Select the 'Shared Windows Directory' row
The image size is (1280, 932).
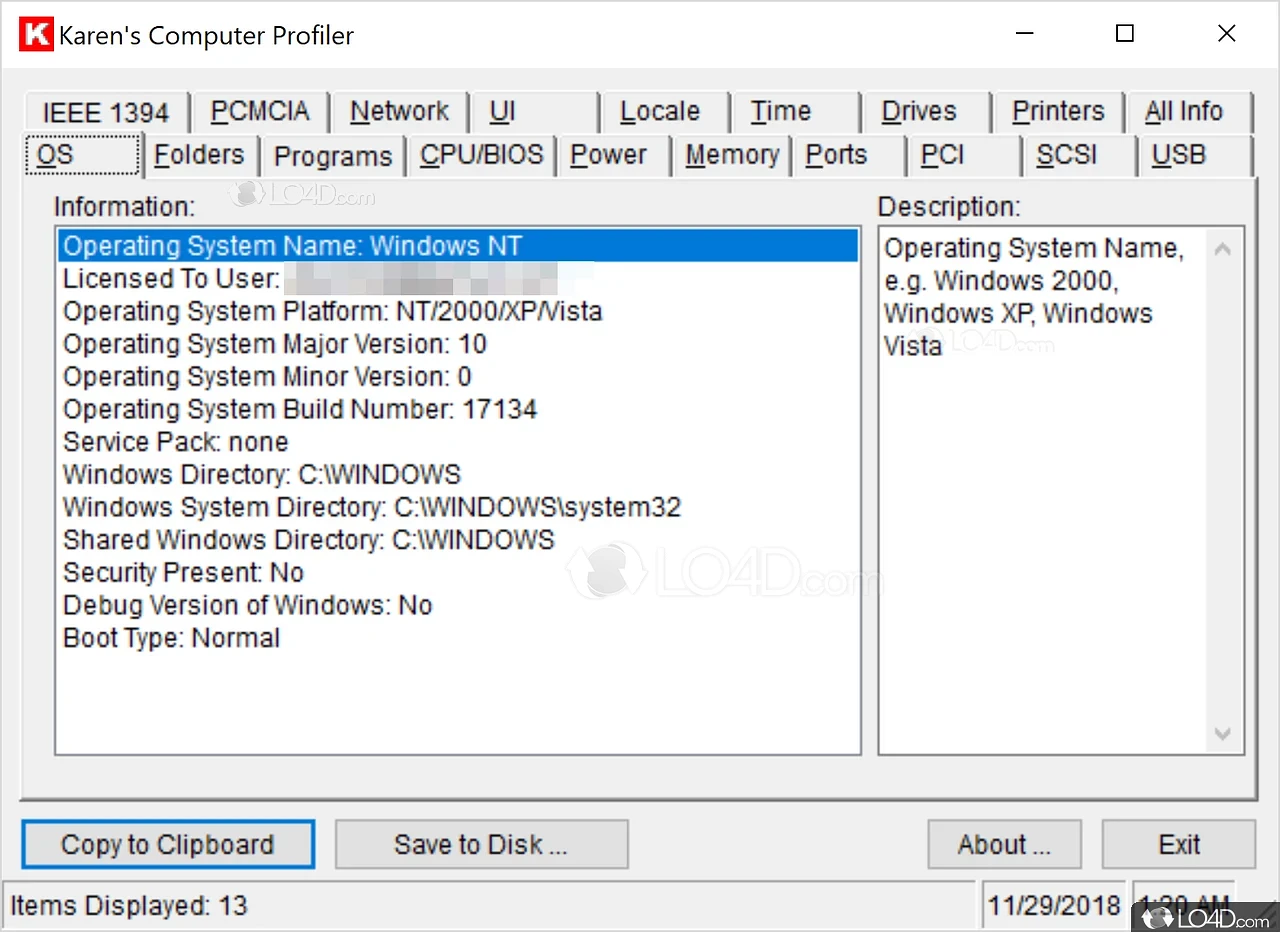(x=458, y=540)
